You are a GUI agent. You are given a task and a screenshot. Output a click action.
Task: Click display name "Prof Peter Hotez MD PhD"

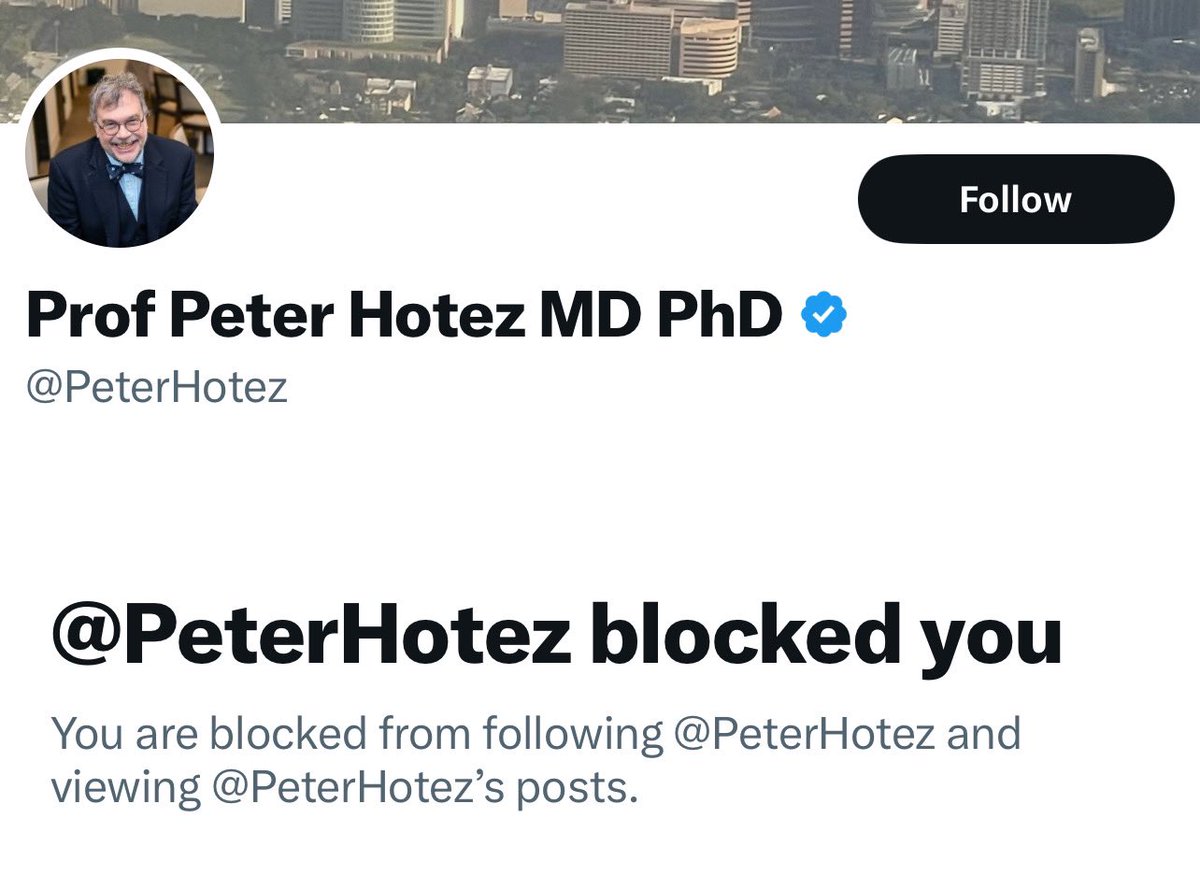click(x=404, y=317)
